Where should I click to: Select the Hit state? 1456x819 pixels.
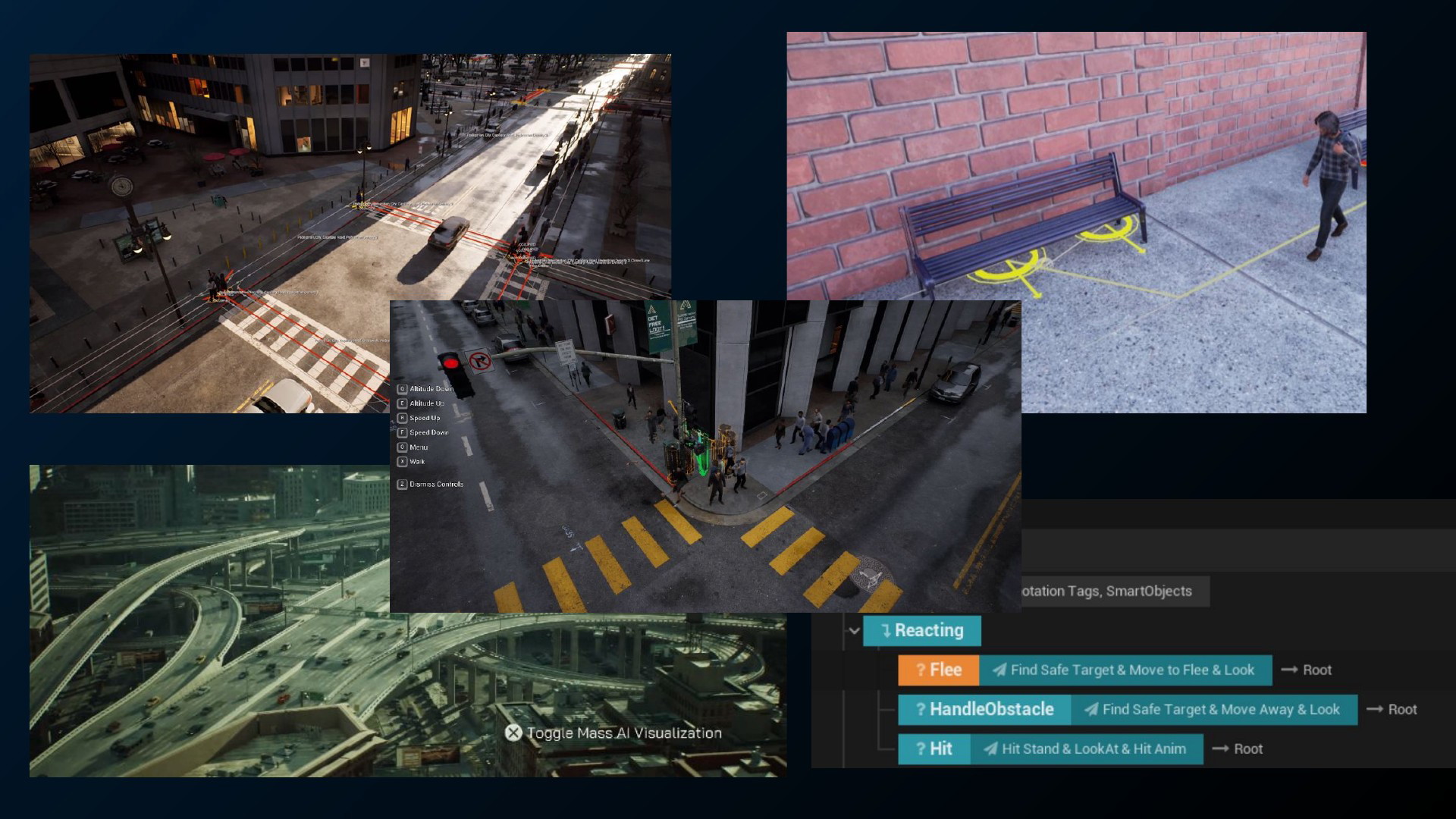click(x=934, y=749)
